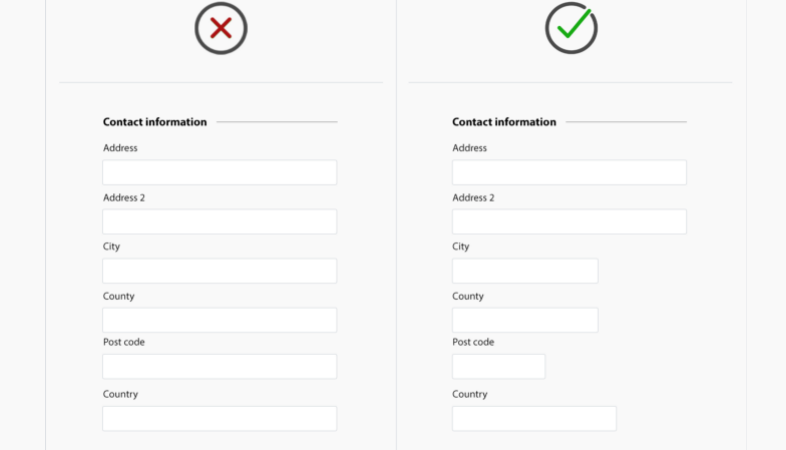The image size is (786, 450).
Task: Click the green checkmark icon
Action: pos(571,28)
